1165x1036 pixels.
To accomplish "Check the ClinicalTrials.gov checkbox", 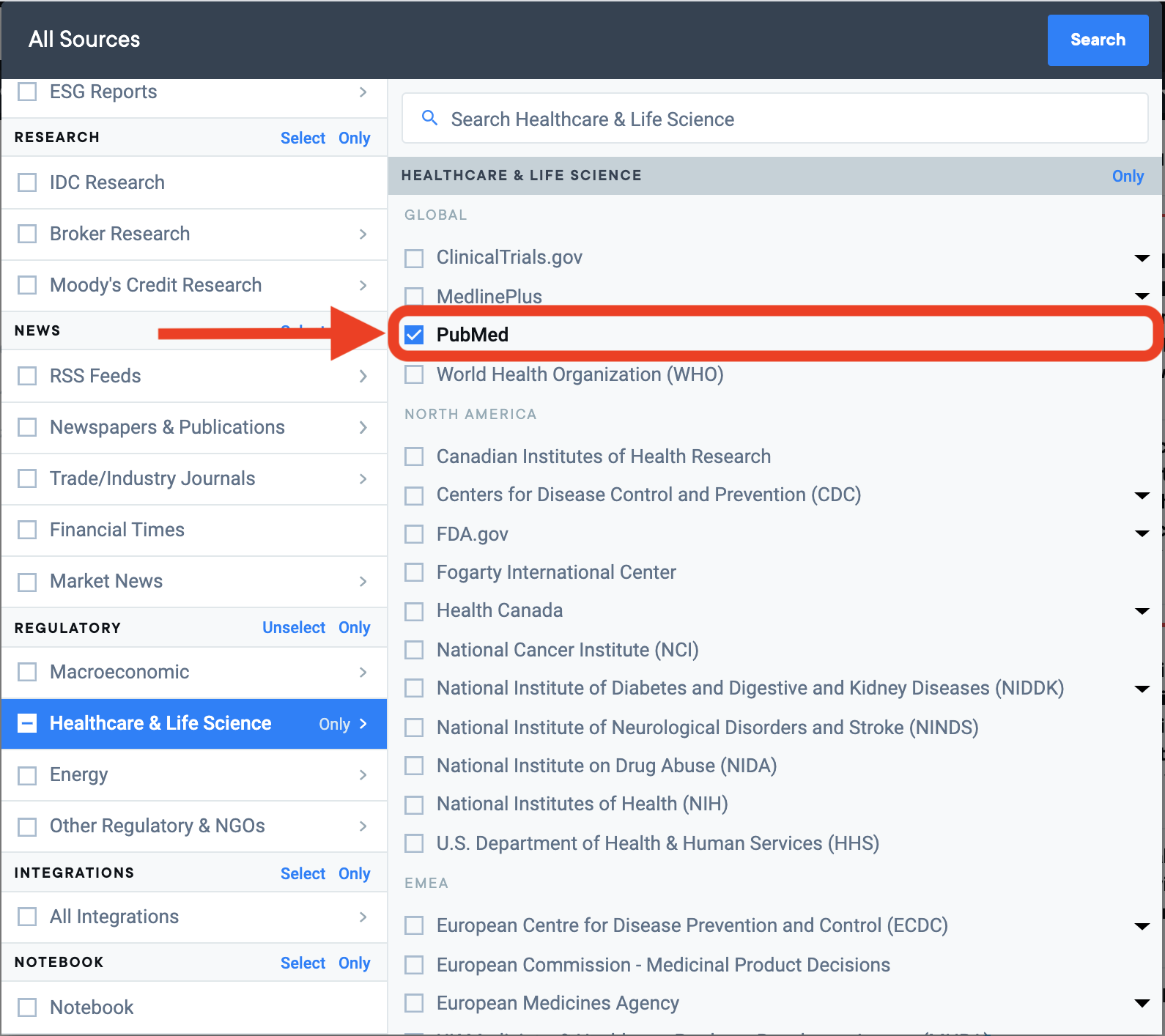I will (x=414, y=258).
